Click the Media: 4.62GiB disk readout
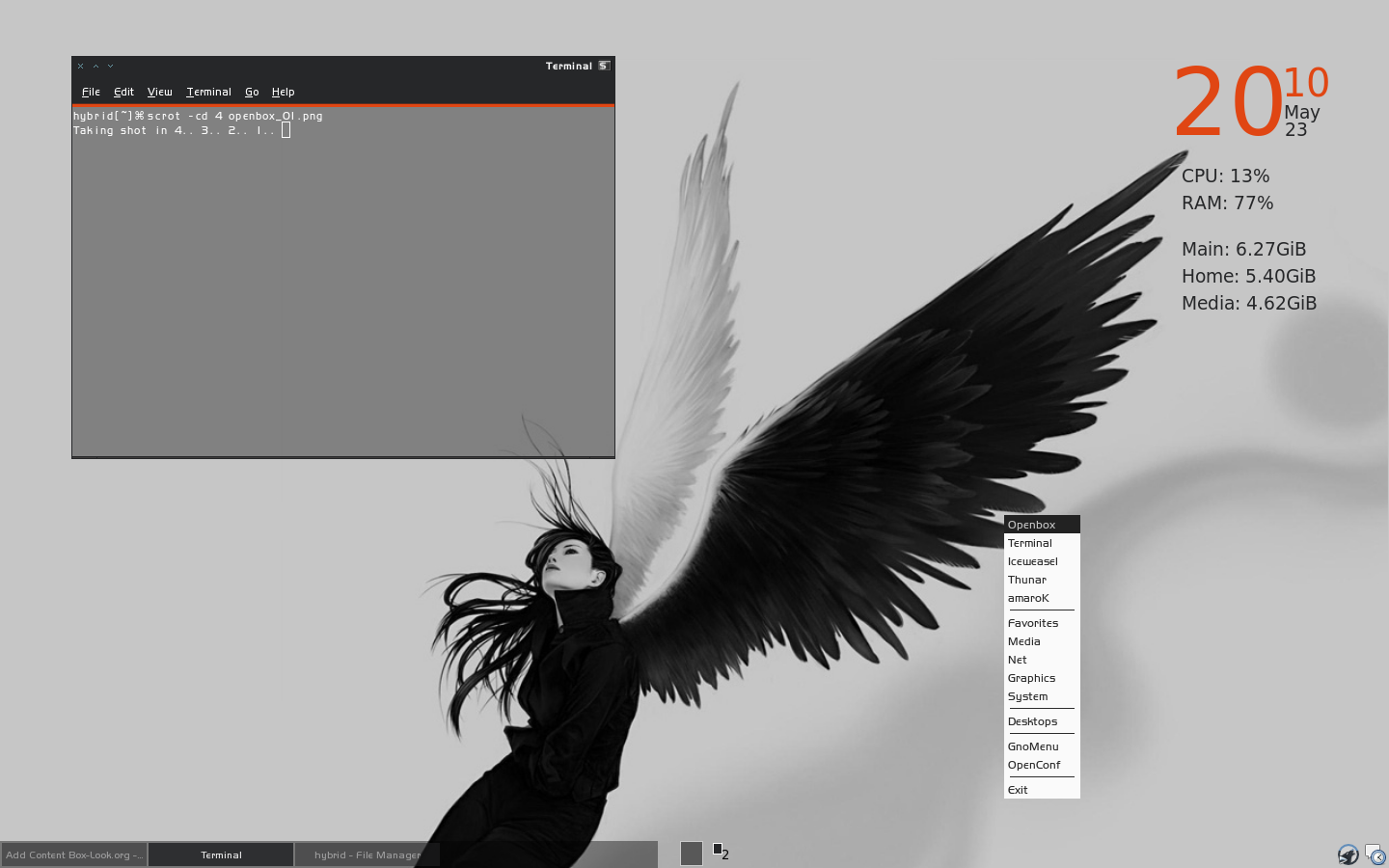 1249,303
